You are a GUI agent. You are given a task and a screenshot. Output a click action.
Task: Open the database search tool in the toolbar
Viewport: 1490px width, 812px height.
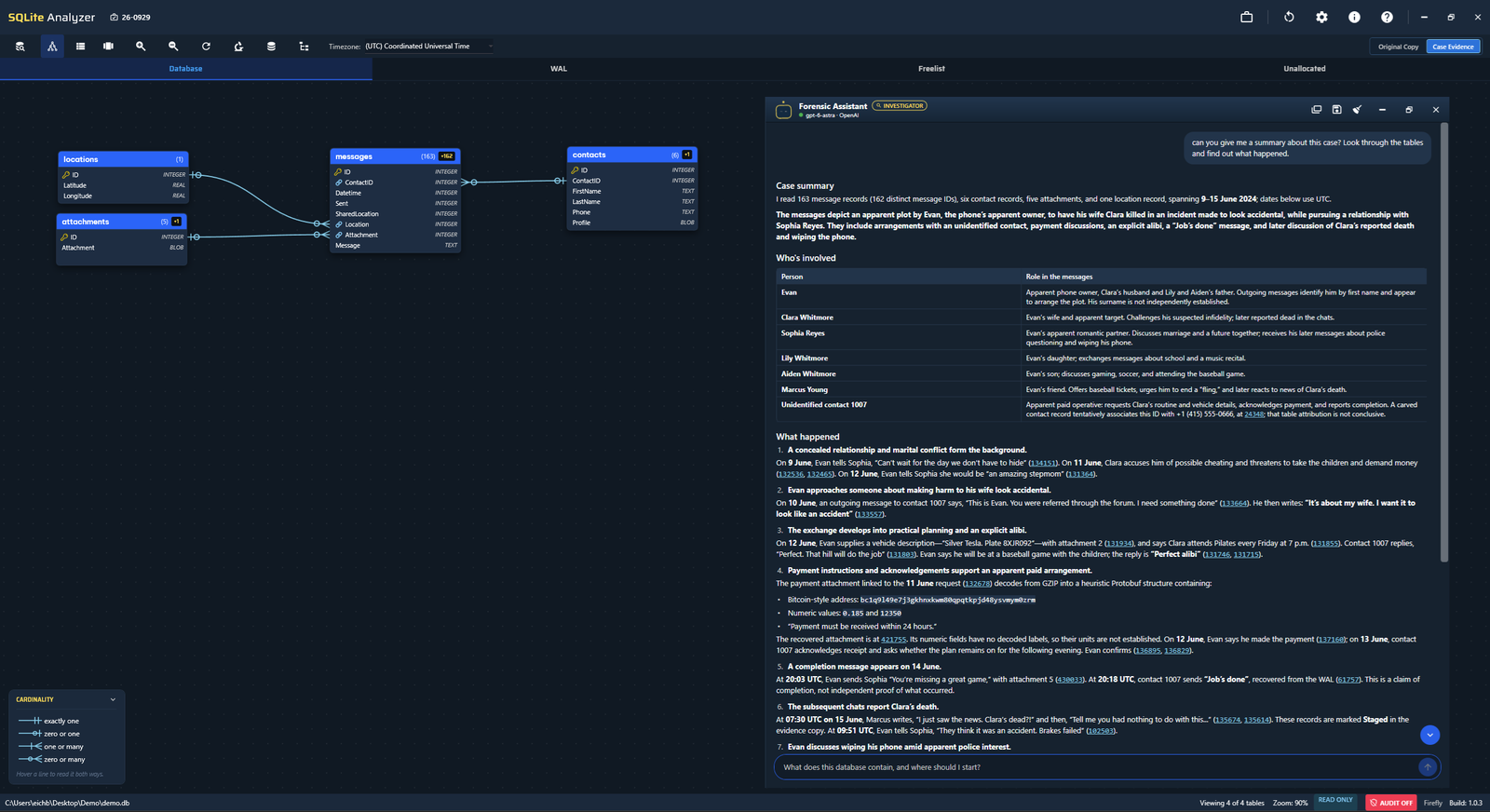click(20, 47)
